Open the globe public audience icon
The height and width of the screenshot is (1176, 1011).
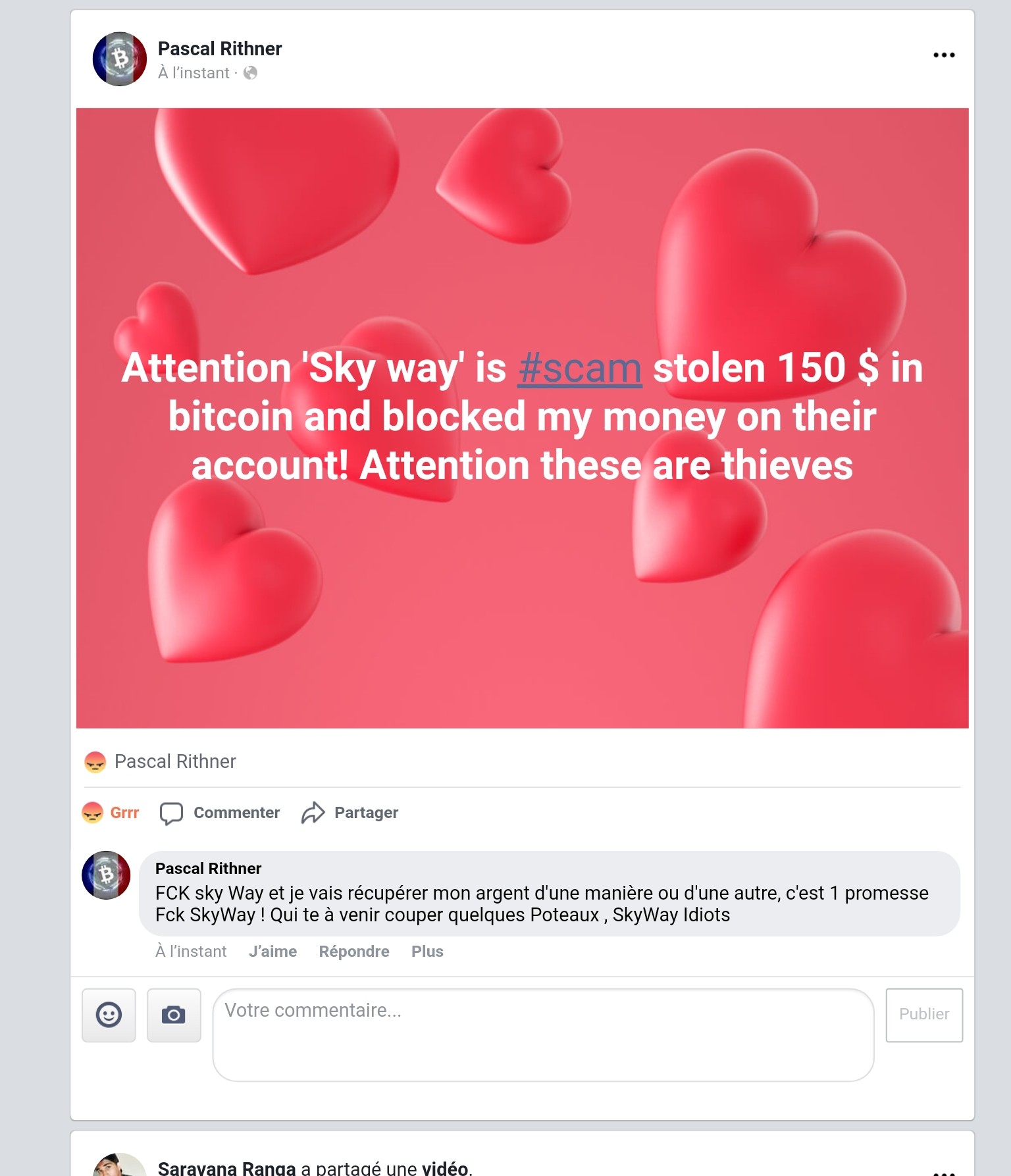[x=250, y=73]
